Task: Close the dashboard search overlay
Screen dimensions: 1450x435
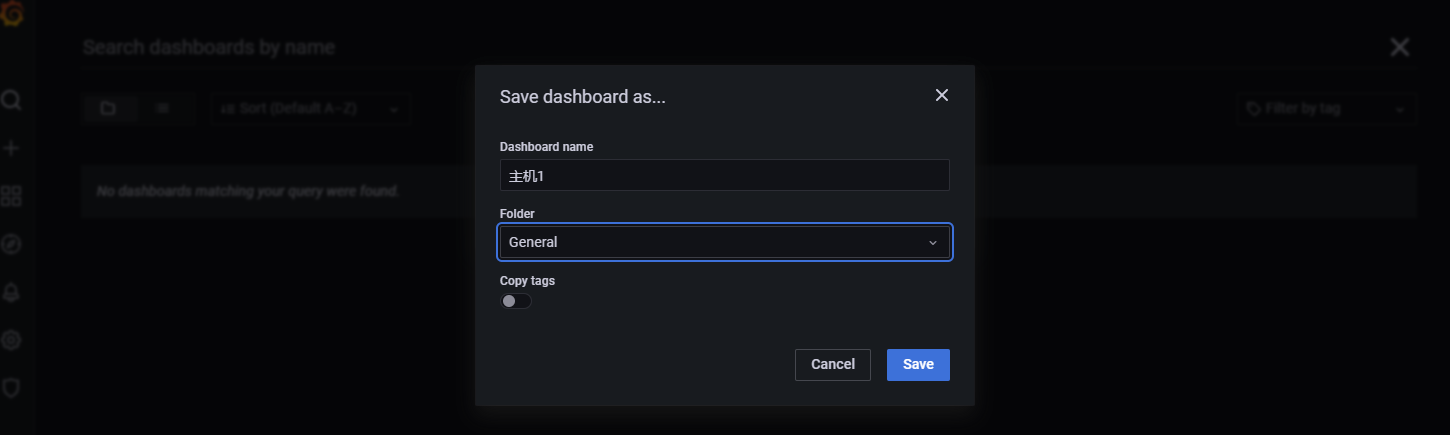Action: [x=1400, y=47]
